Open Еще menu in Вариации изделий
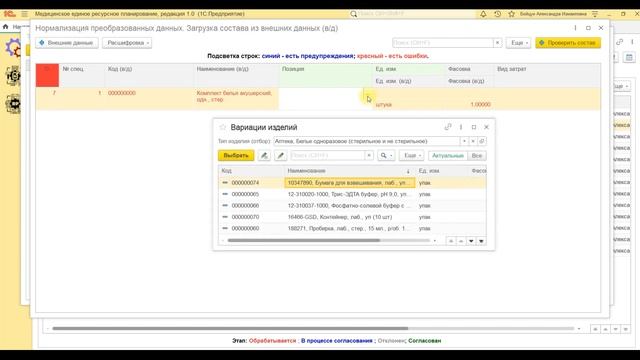Image resolution: width=640 pixels, height=360 pixels. click(412, 156)
